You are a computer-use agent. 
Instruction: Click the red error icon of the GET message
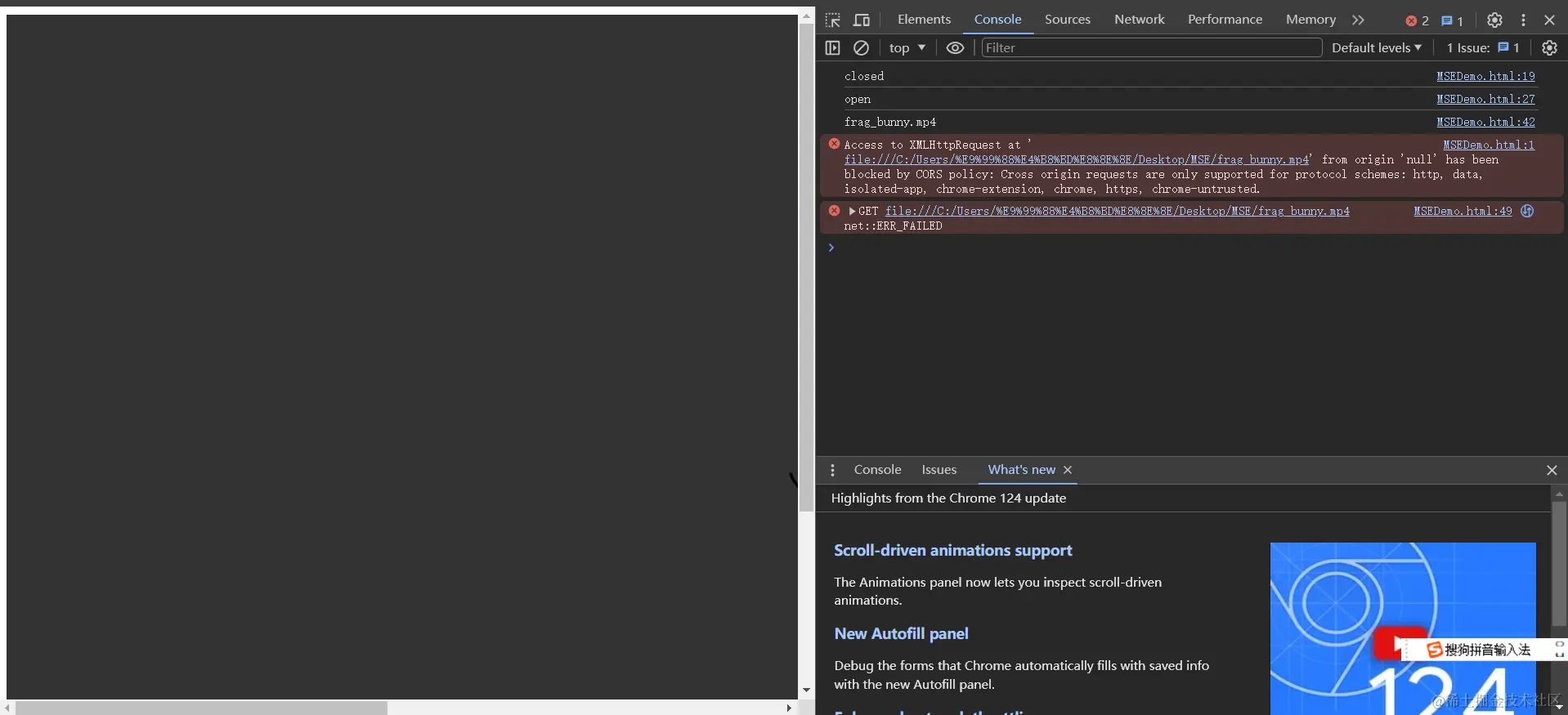(x=834, y=211)
